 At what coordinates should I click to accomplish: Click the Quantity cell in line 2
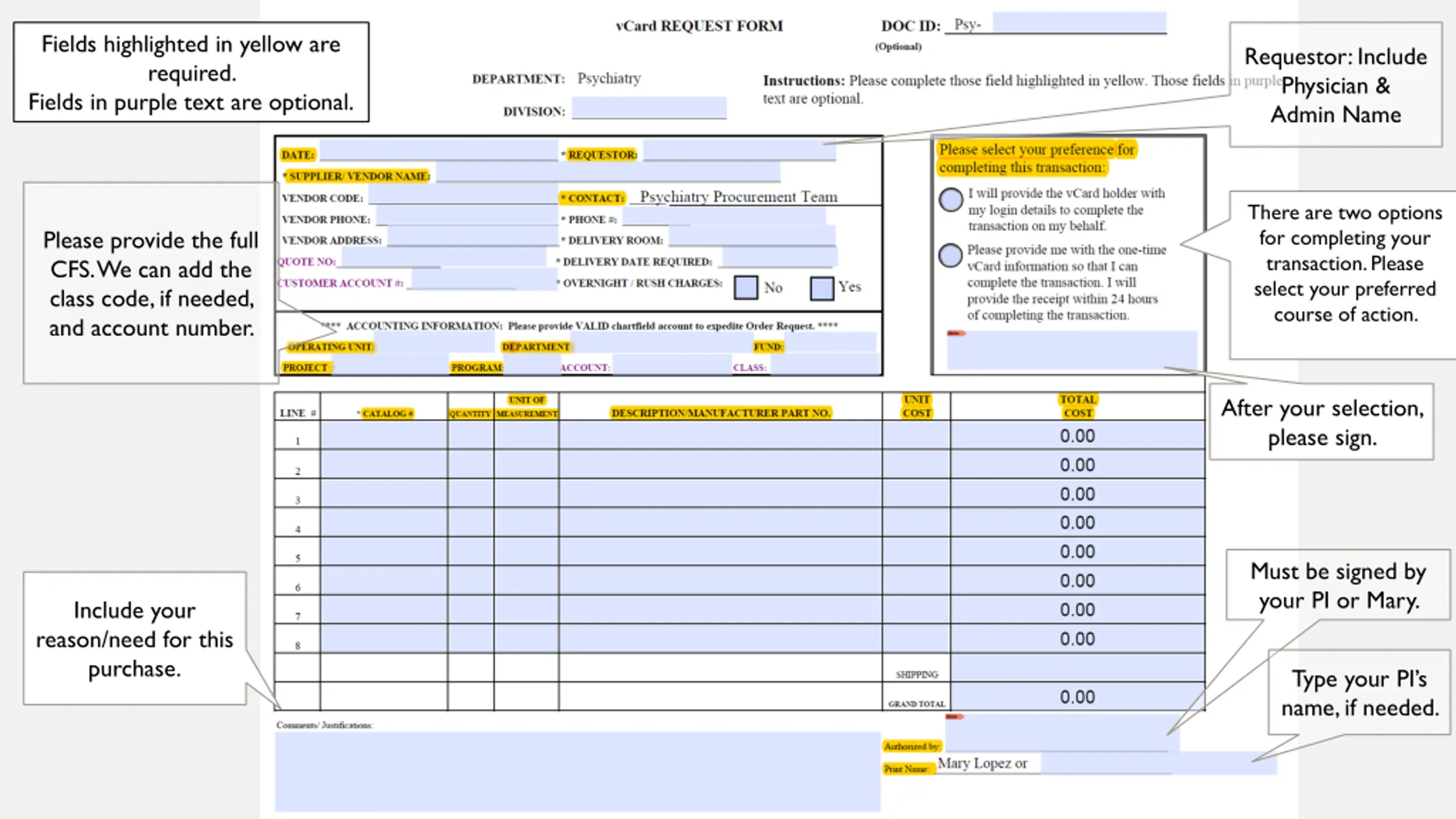[x=471, y=465]
